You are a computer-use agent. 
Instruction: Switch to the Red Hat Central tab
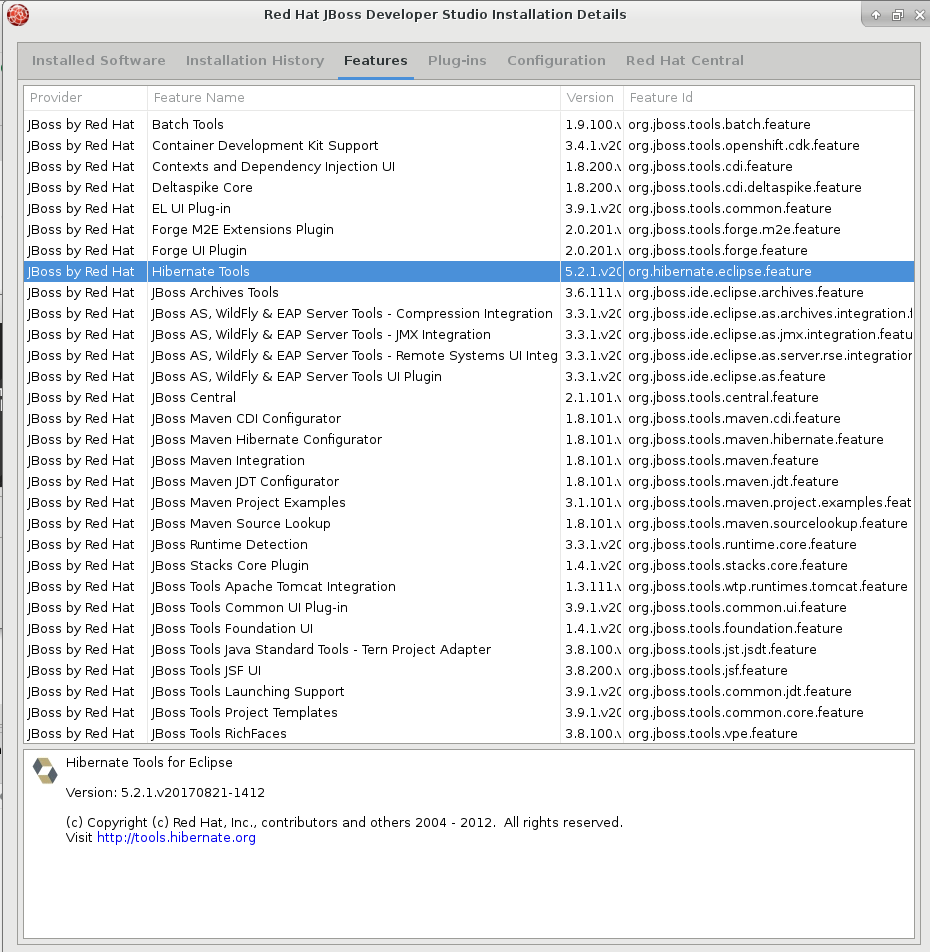[x=685, y=61]
